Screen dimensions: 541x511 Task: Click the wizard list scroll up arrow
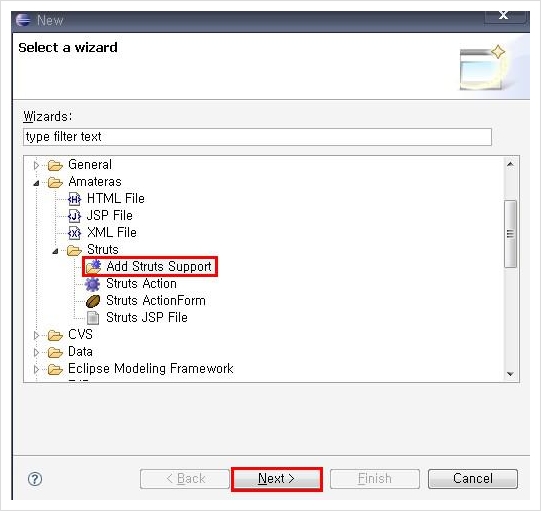[x=510, y=165]
